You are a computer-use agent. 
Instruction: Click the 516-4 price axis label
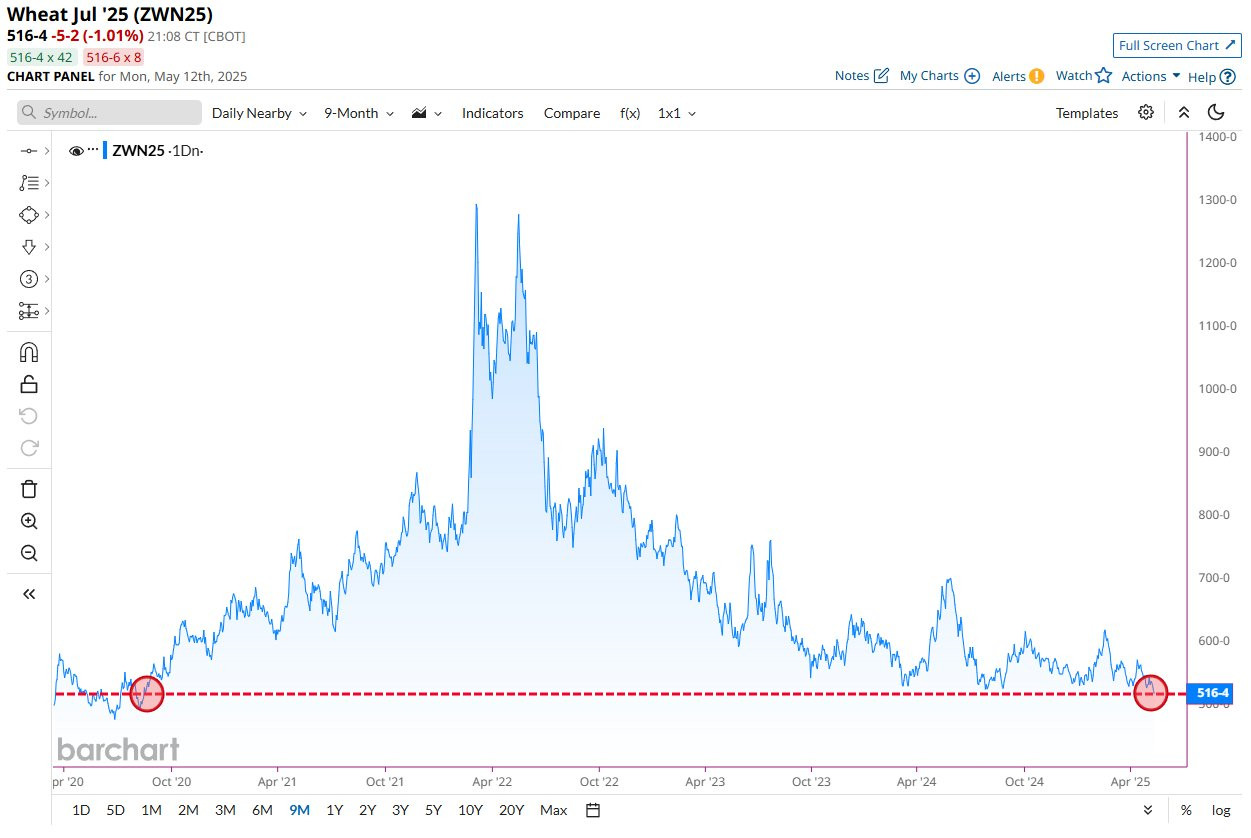1210,693
